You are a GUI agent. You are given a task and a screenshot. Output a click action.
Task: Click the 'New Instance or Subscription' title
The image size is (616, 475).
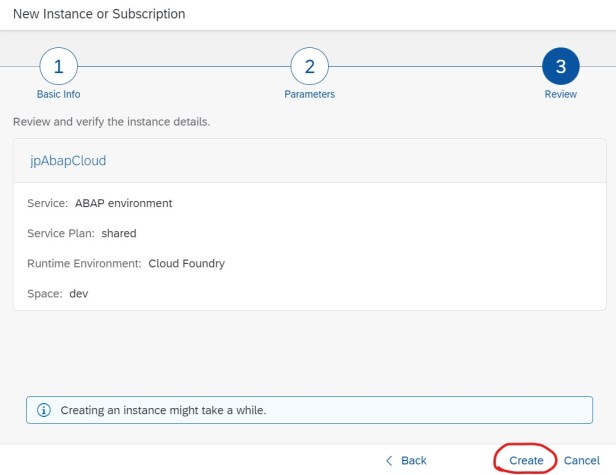99,14
